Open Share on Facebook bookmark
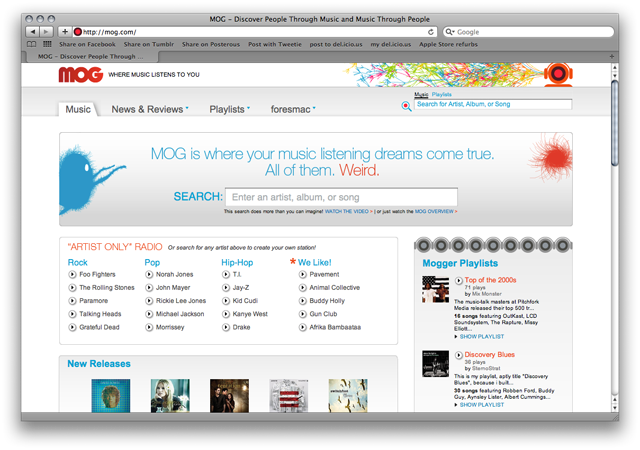 pos(87,44)
